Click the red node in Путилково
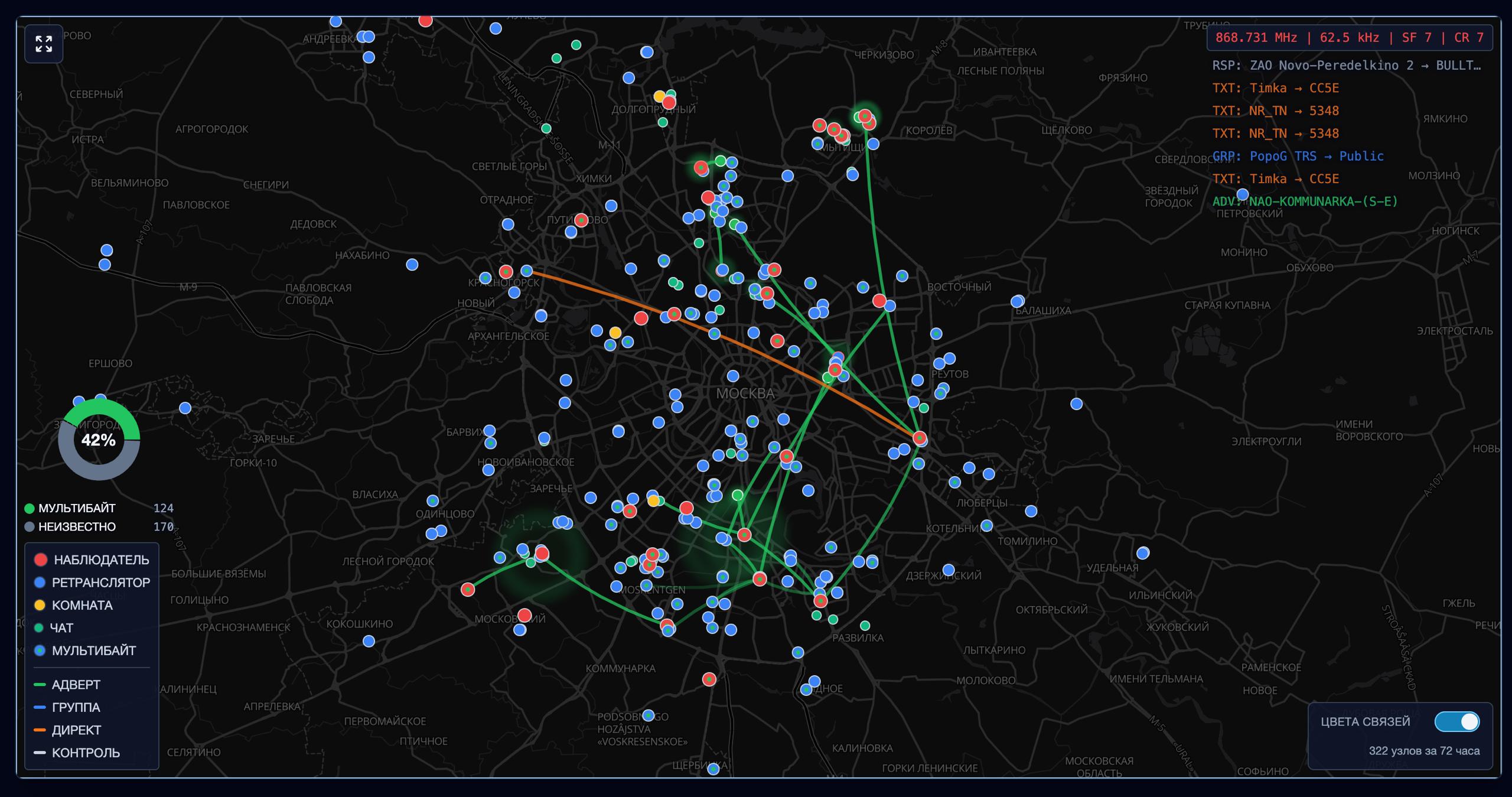 [581, 220]
